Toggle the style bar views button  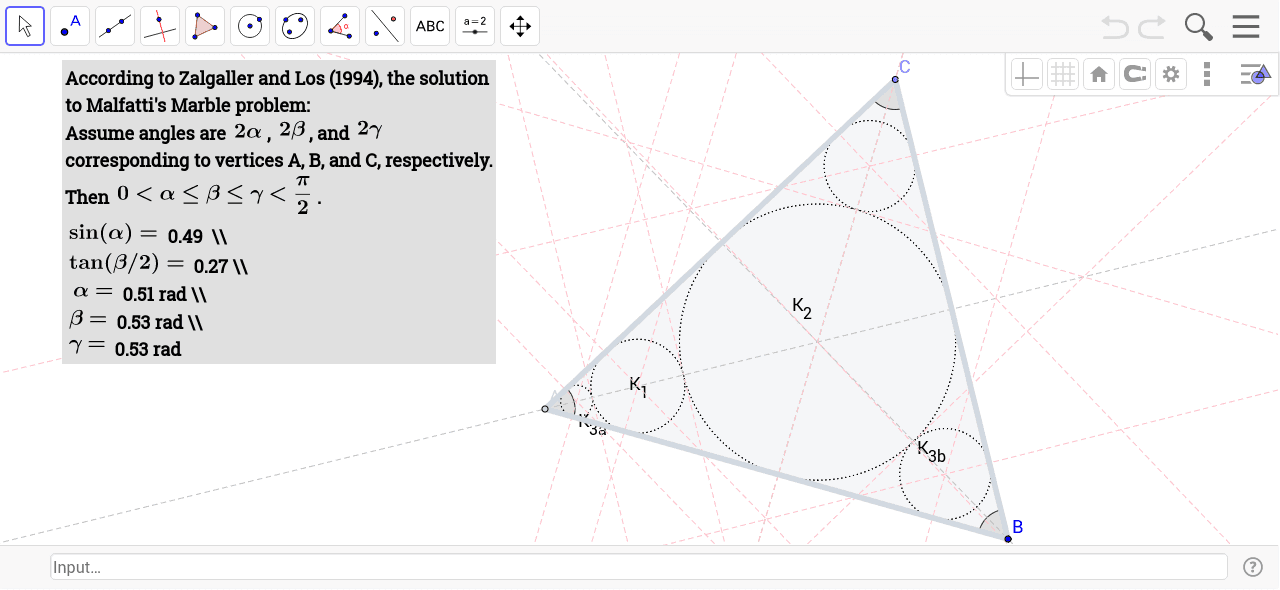point(1255,74)
